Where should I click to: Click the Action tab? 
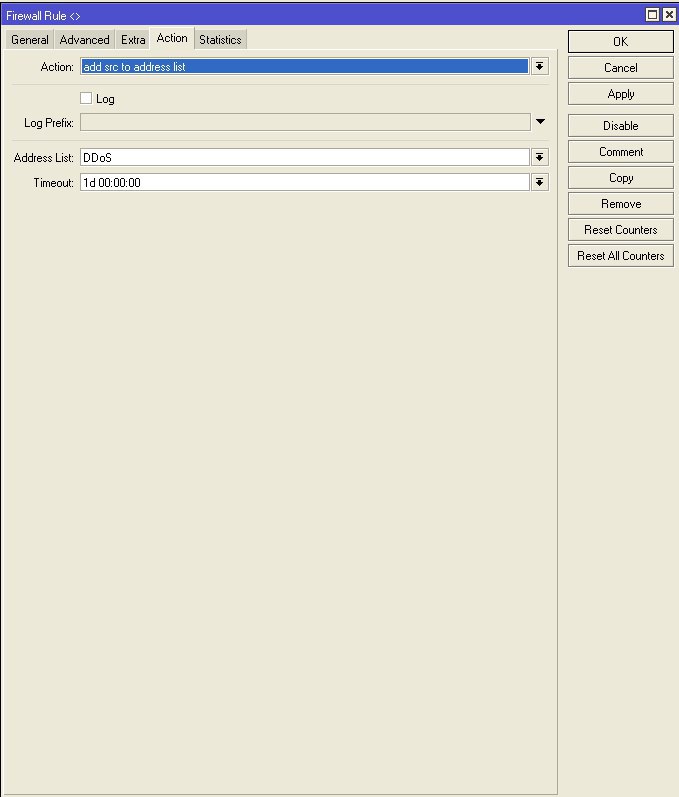point(172,38)
